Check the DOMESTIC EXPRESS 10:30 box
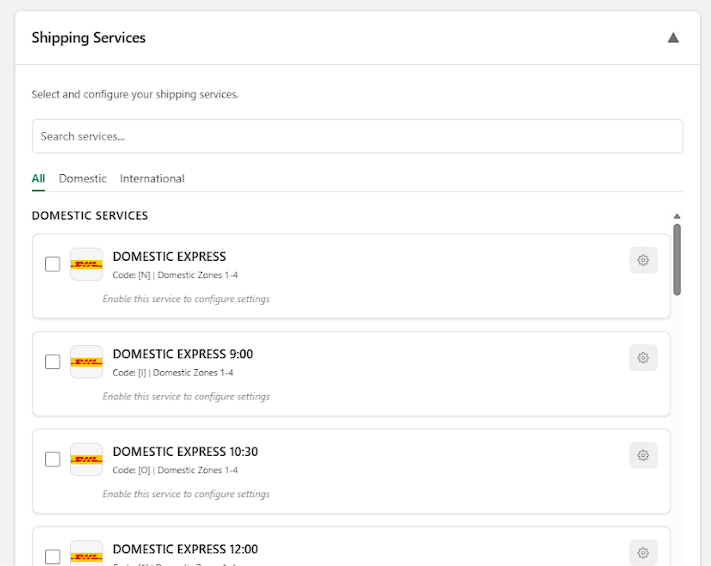711x566 pixels. (53, 459)
